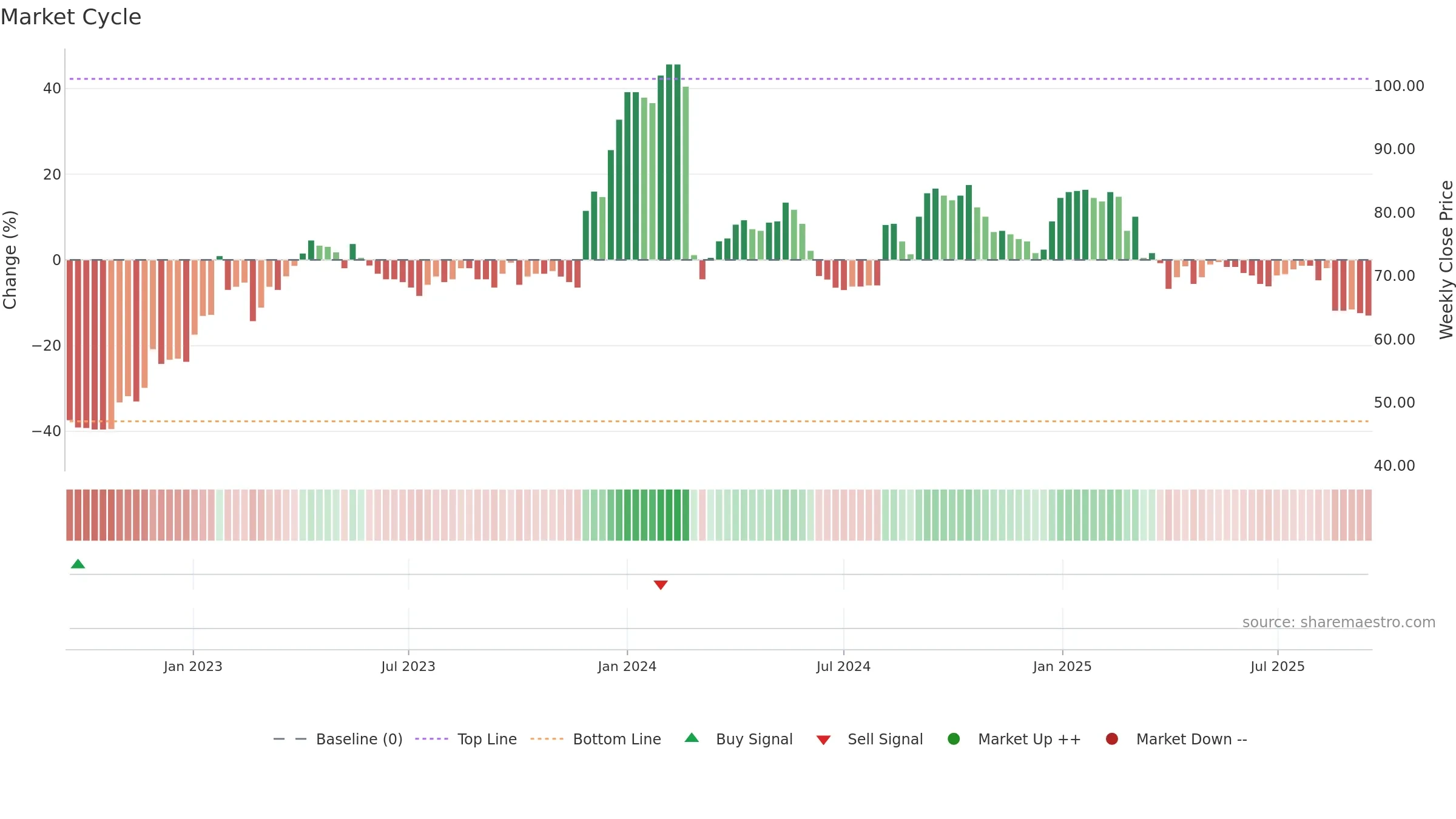This screenshot has height=819, width=1456.
Task: Click the 60.00 price axis label
Action: tap(1394, 340)
